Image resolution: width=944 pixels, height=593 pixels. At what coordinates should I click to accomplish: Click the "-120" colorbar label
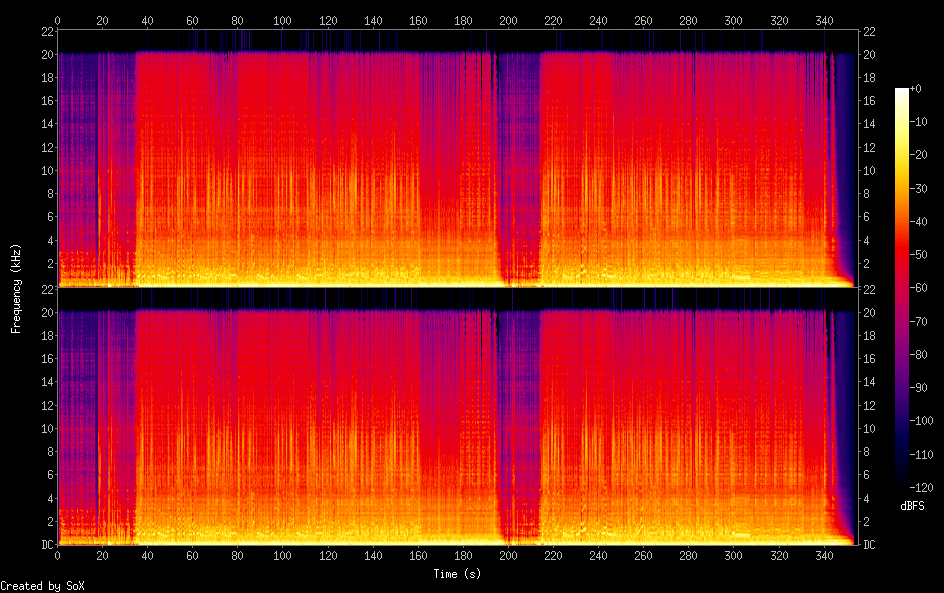pyautogui.click(x=921, y=488)
